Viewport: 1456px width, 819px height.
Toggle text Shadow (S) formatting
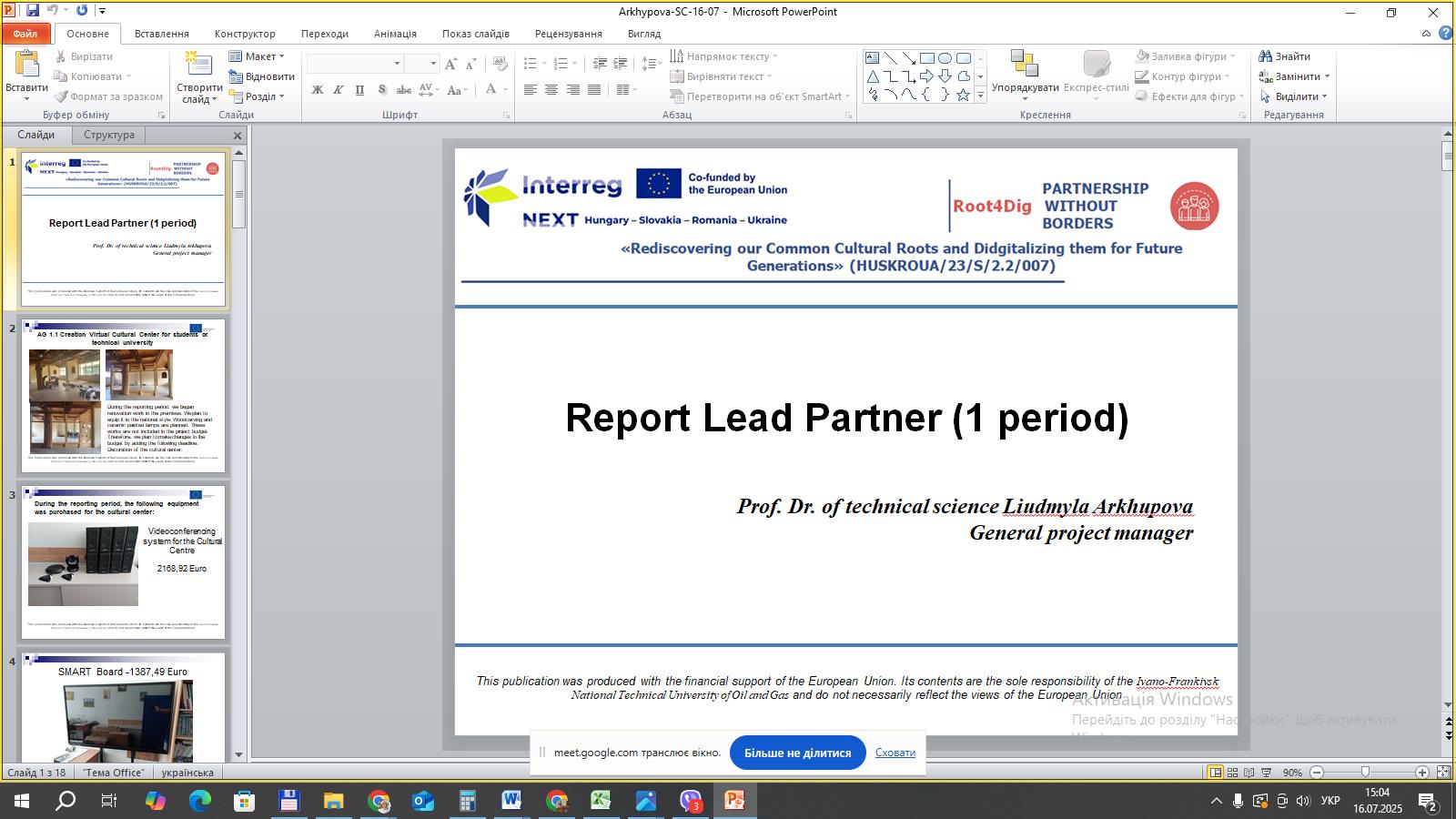[381, 89]
